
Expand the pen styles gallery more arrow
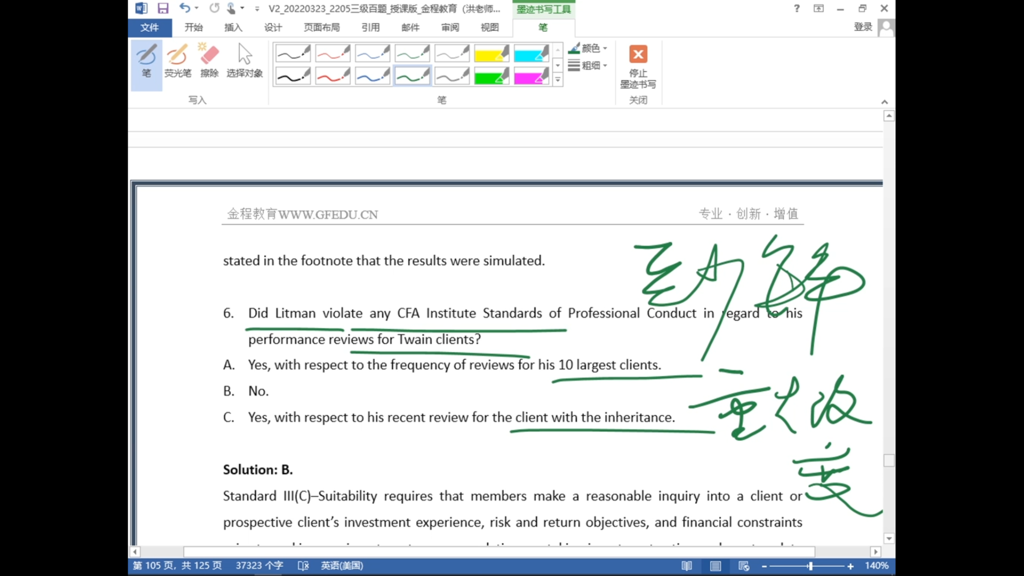(558, 80)
